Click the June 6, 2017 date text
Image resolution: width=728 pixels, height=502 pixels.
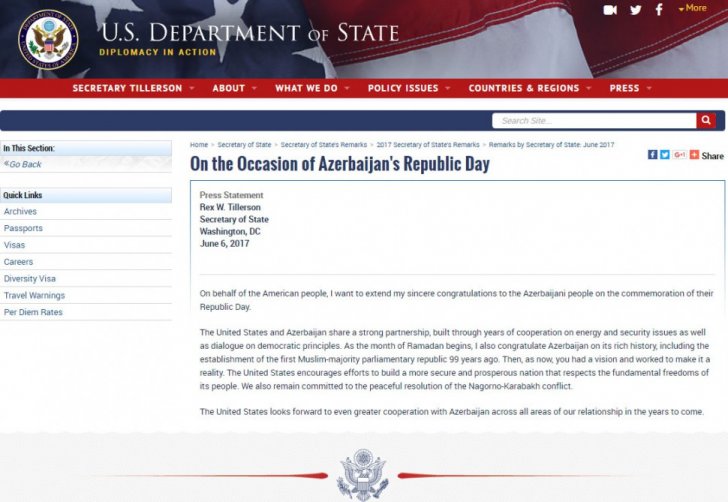coord(224,243)
